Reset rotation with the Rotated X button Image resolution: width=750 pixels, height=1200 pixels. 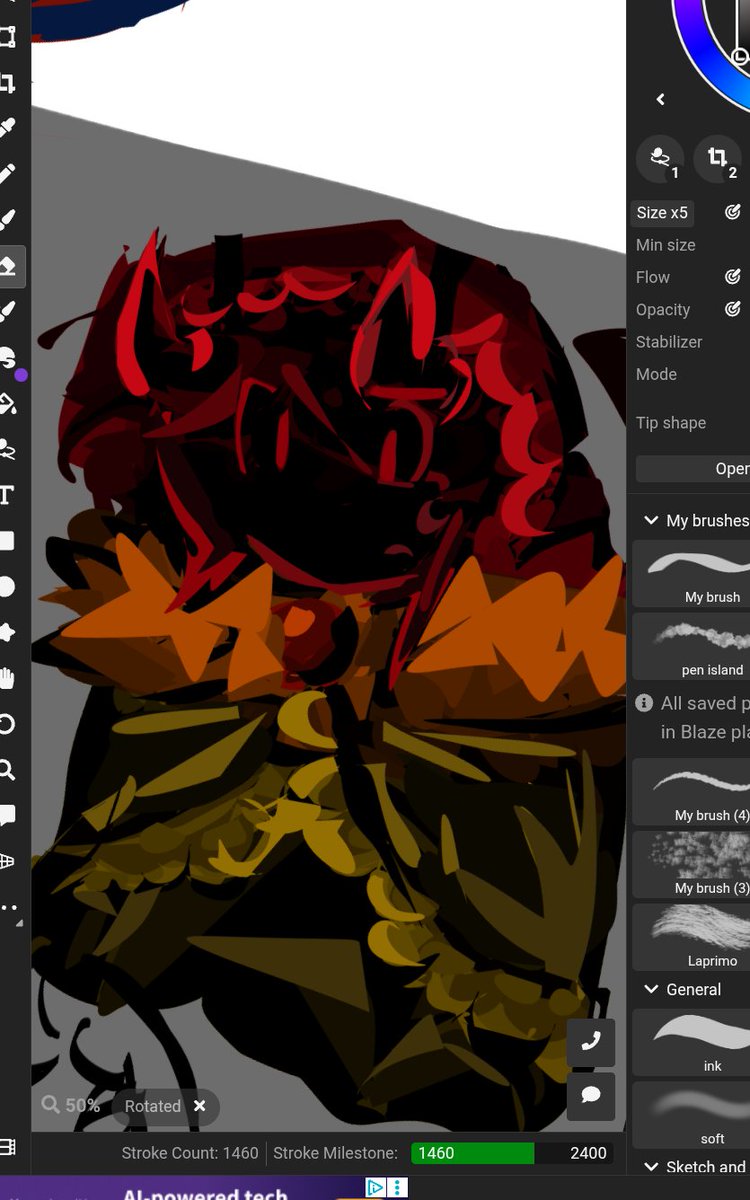point(199,1106)
